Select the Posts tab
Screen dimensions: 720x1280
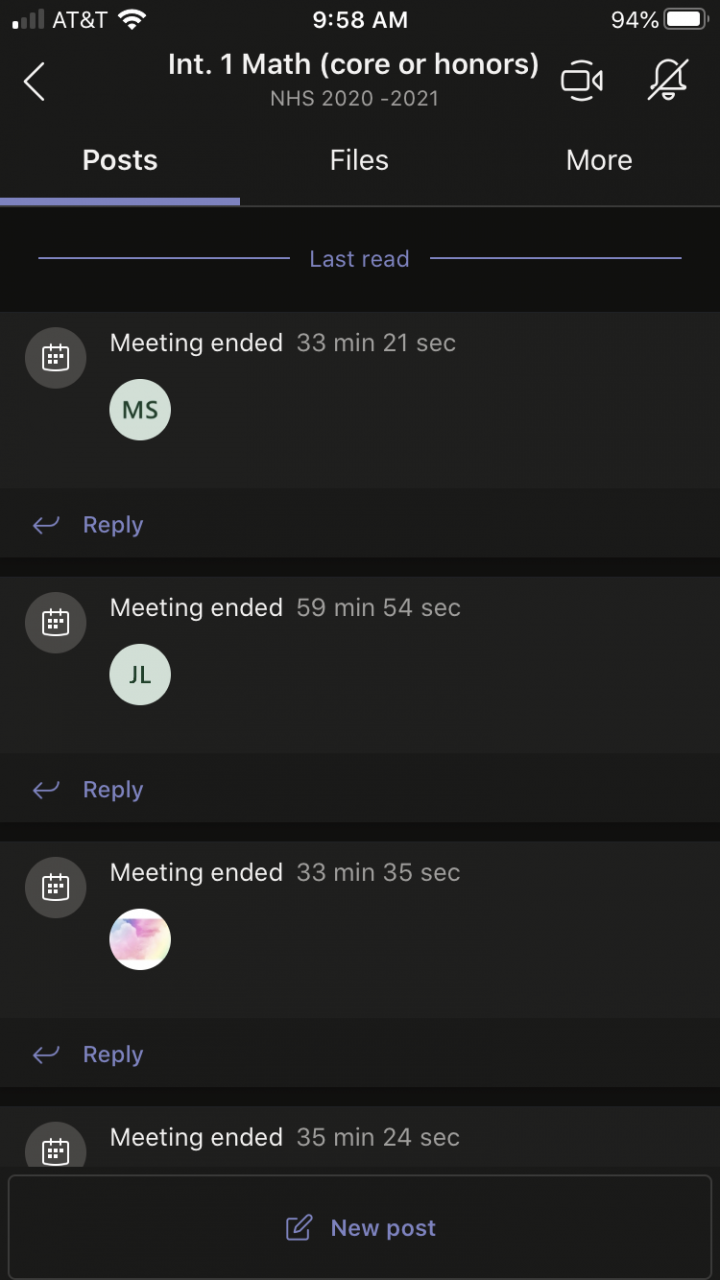click(120, 161)
